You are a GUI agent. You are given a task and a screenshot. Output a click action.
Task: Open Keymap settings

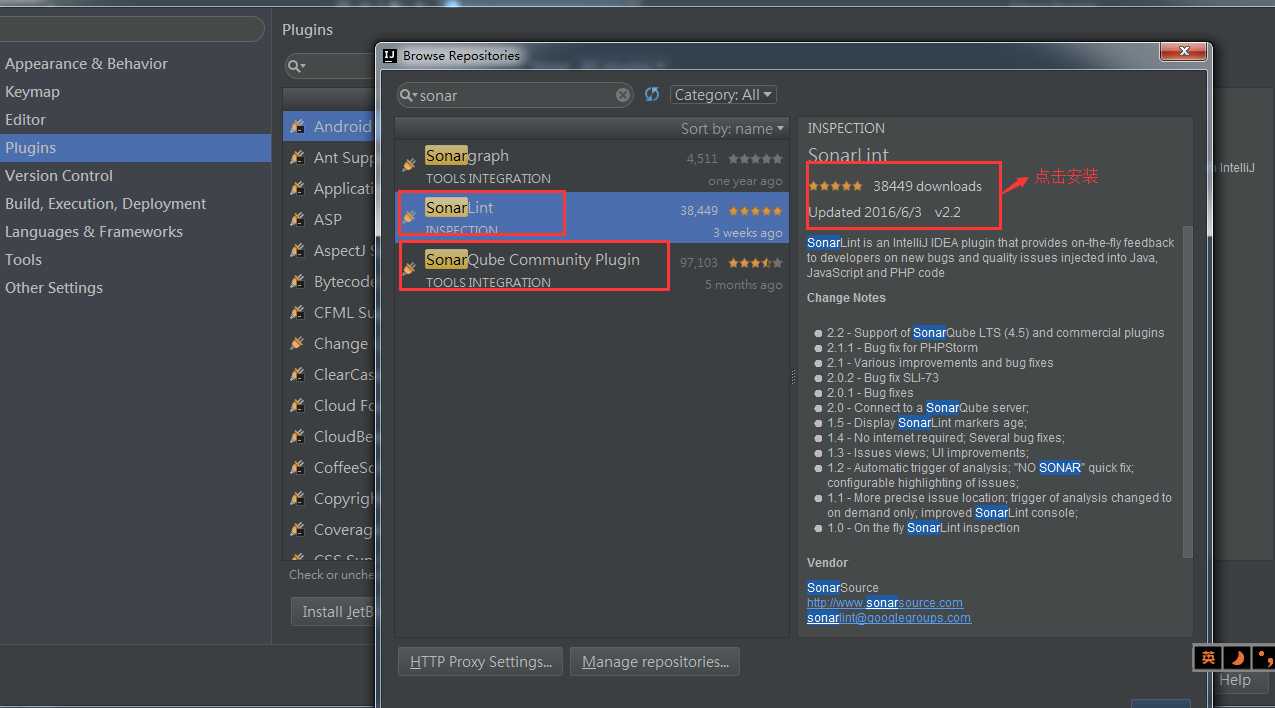32,91
